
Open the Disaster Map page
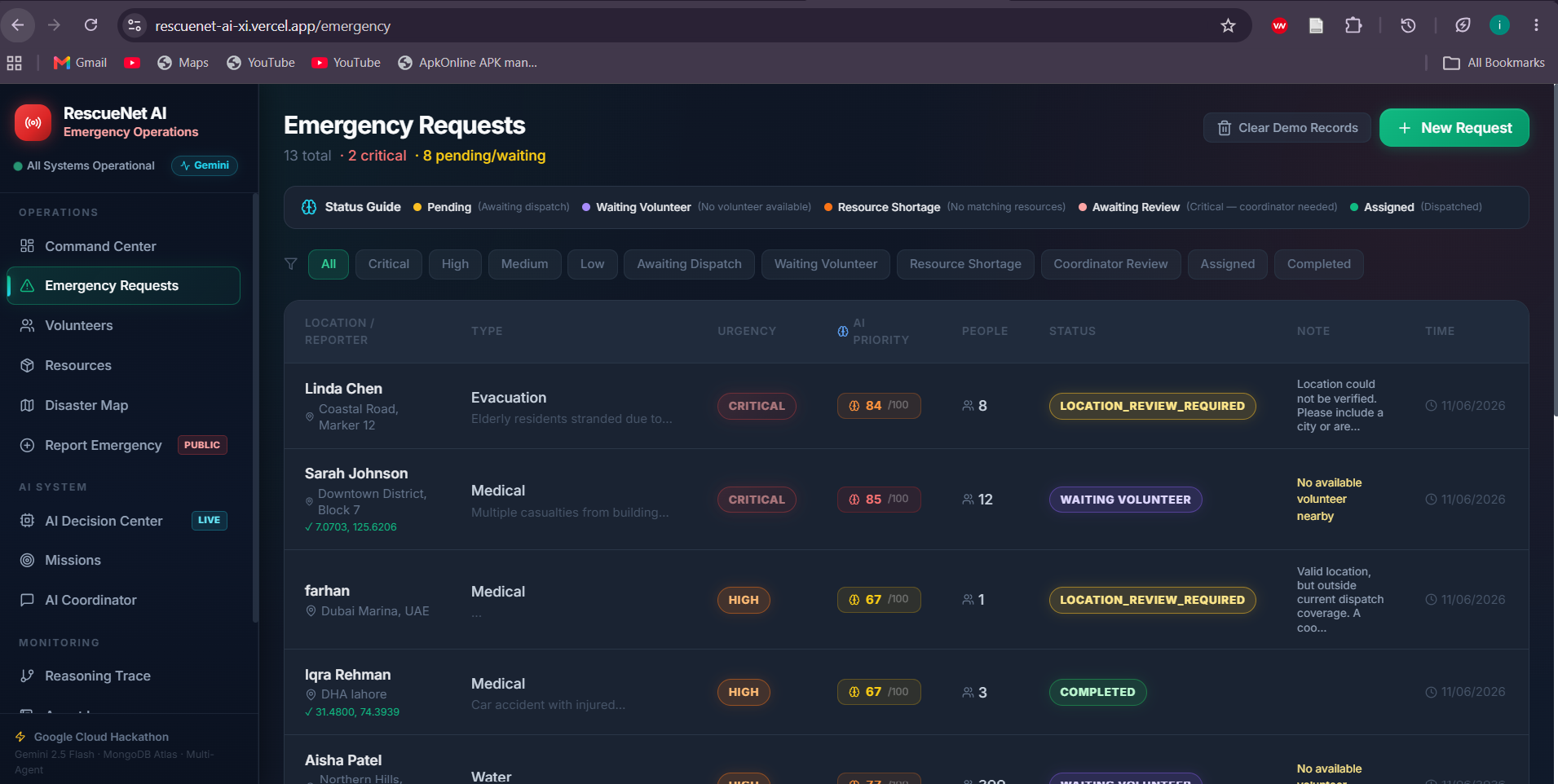pos(123,405)
